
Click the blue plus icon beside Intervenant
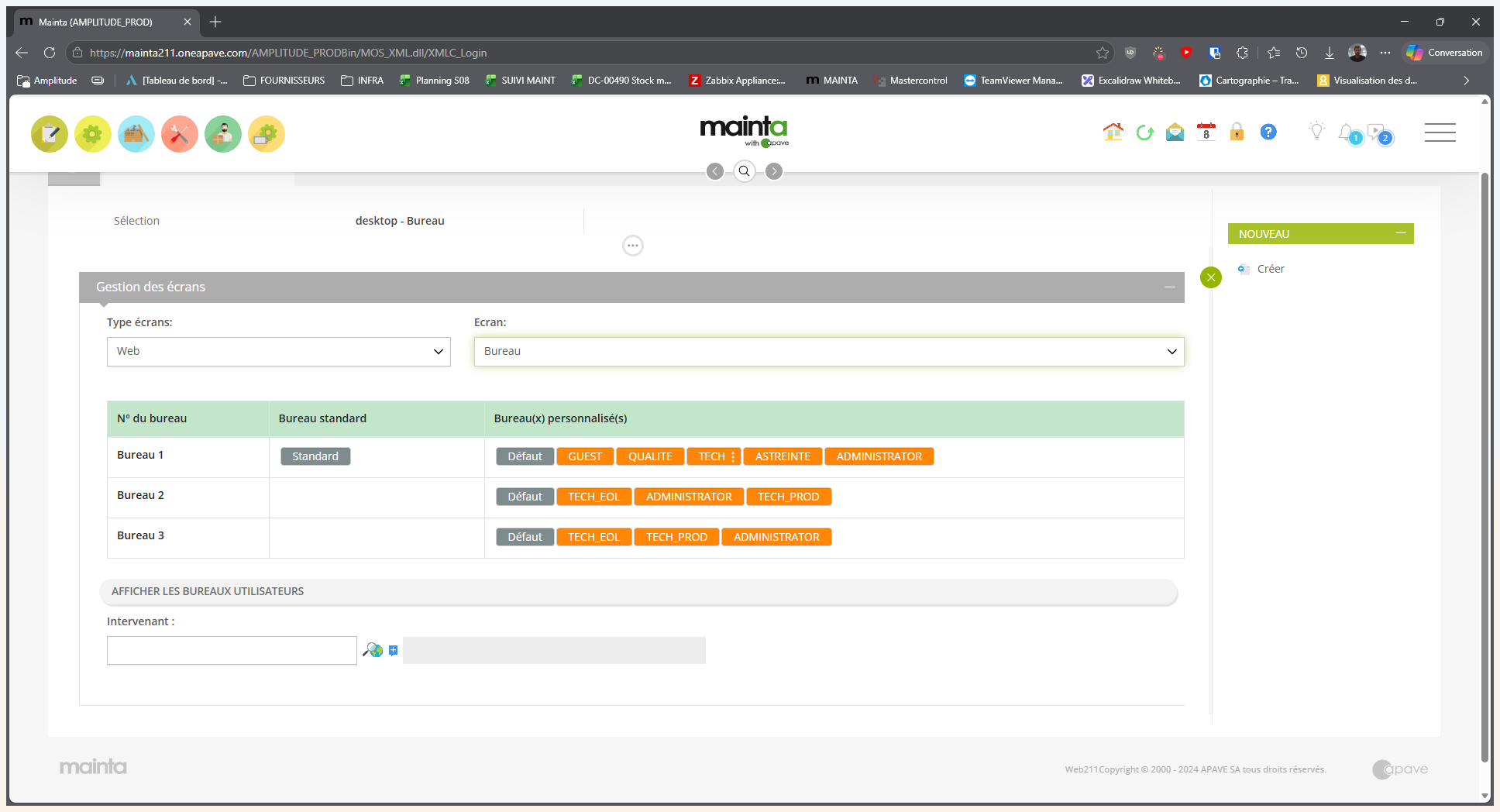click(x=394, y=651)
